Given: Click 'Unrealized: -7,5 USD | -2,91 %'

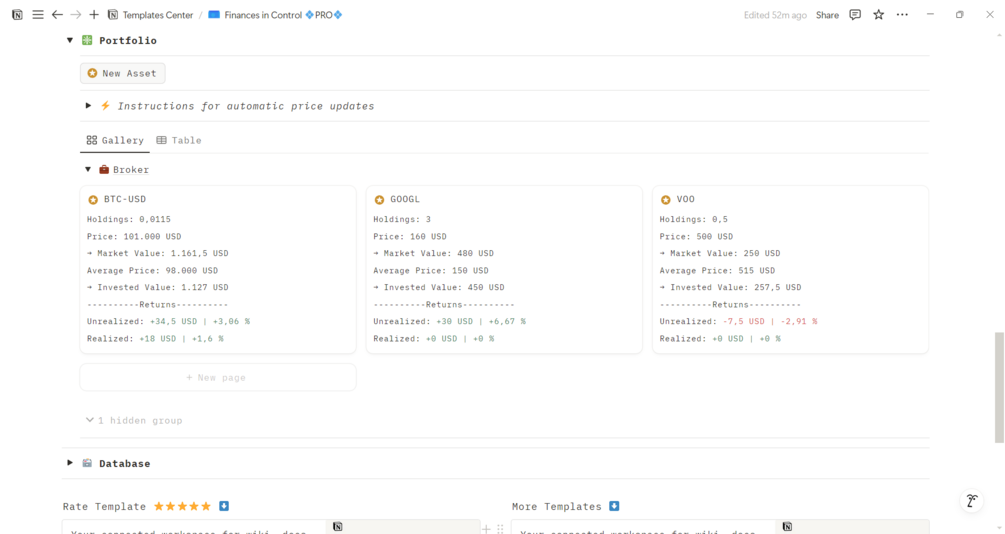Looking at the screenshot, I should [738, 321].
